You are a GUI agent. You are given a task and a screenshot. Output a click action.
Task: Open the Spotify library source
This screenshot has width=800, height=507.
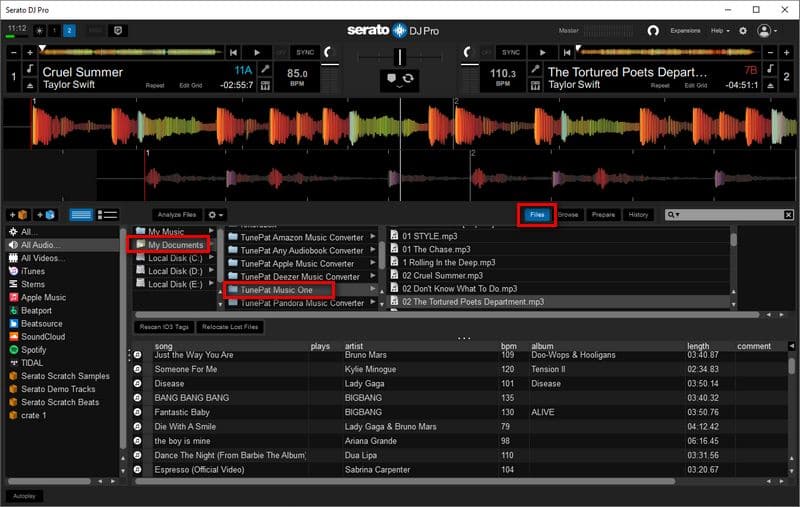[36, 350]
